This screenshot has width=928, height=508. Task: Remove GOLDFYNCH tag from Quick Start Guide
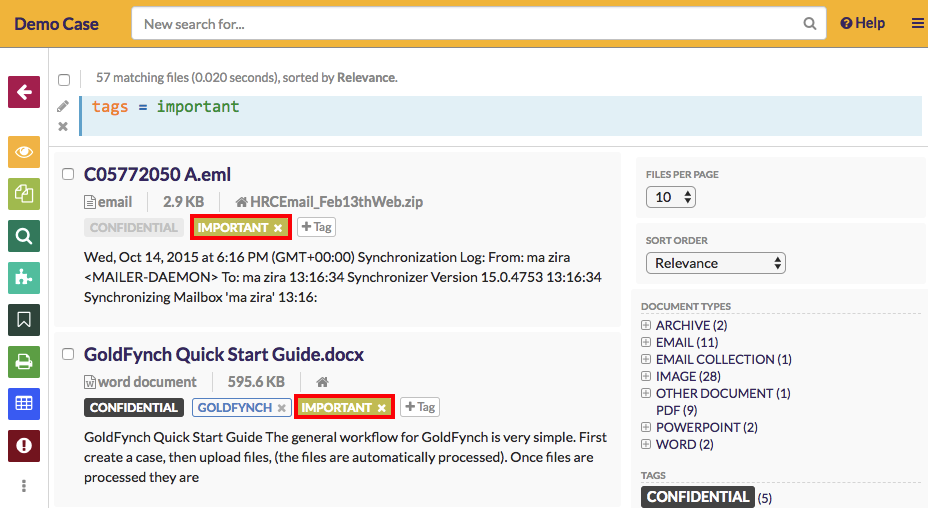[282, 408]
